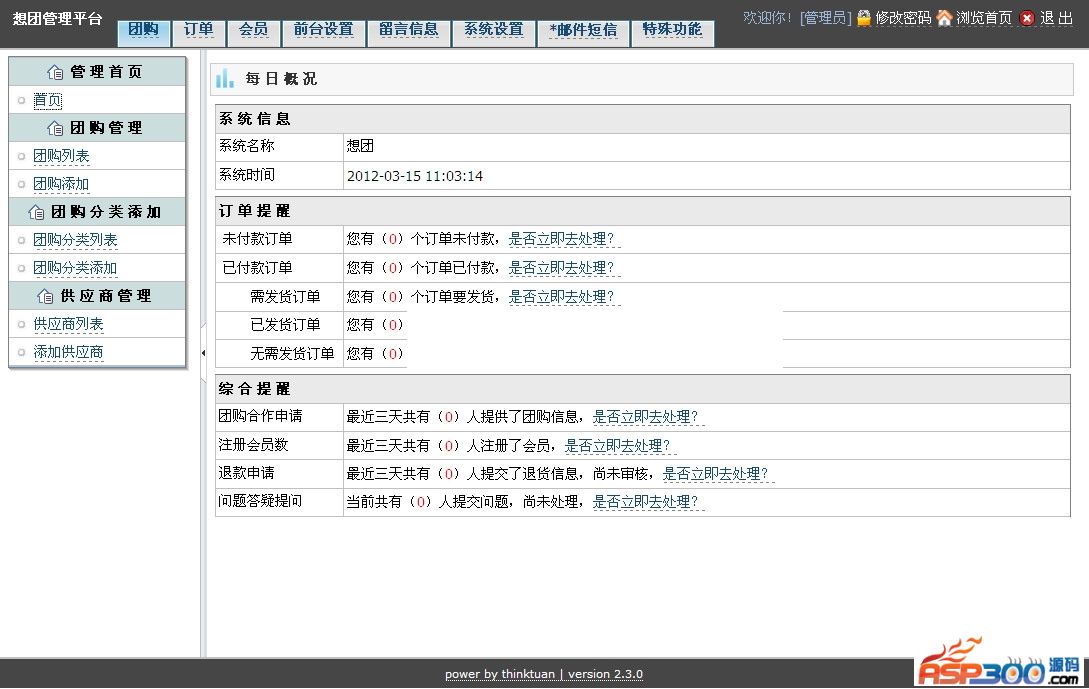Click the red exit icon beside 退出
This screenshot has height=689, width=1089.
click(x=1027, y=18)
